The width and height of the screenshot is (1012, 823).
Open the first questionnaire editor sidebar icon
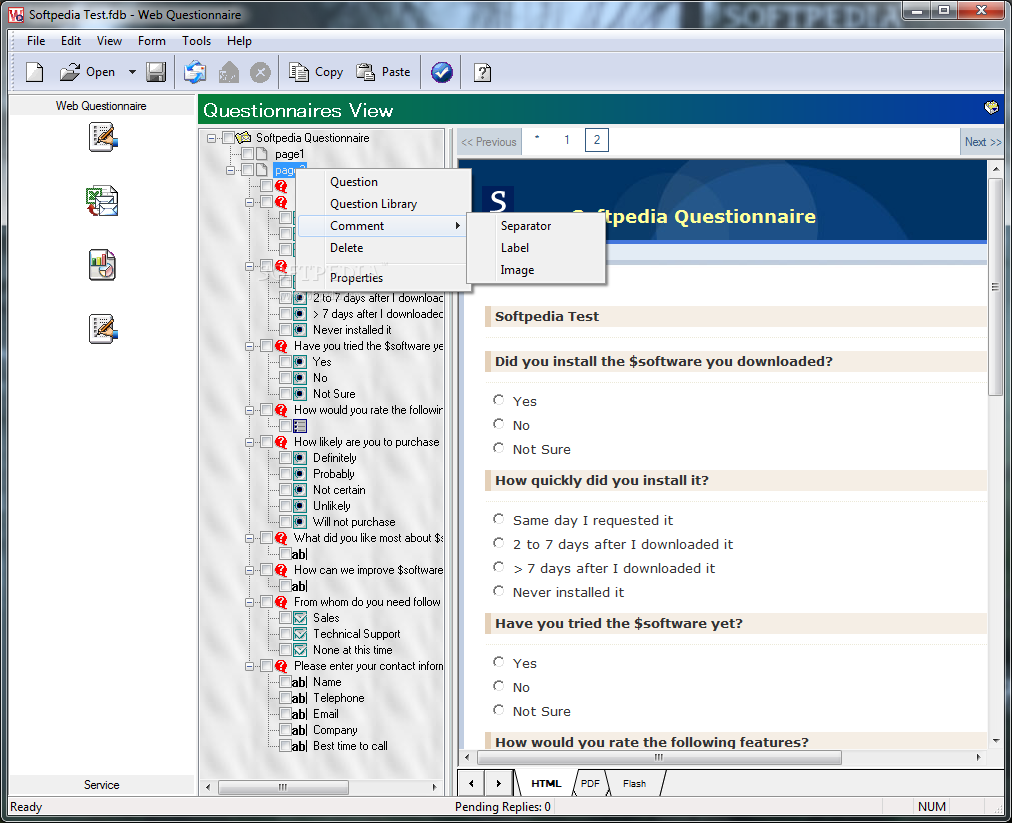click(x=103, y=137)
